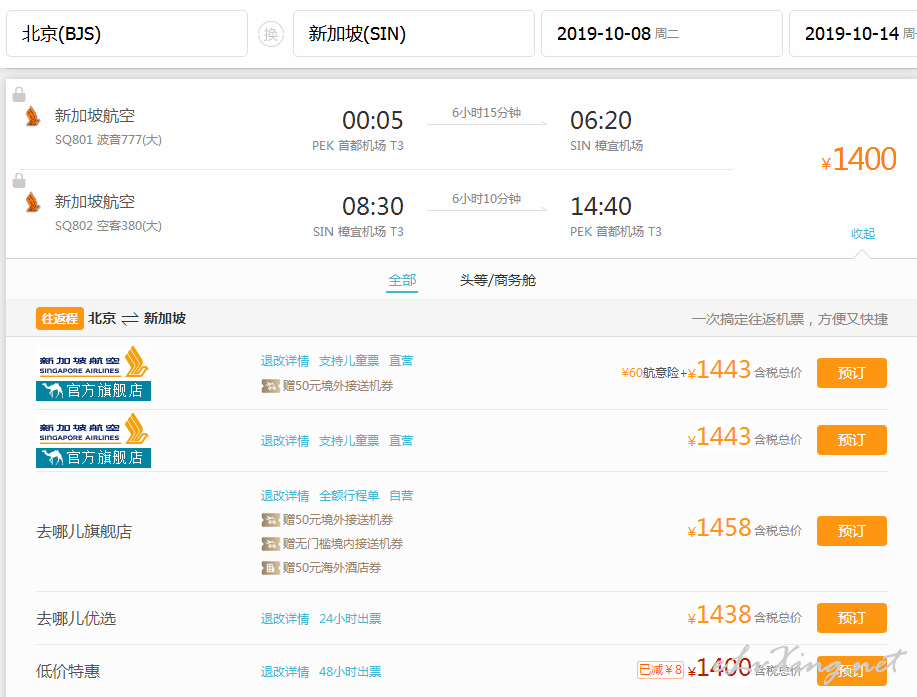The image size is (917, 697).
Task: Click hotel coupon icon beside 赠50元海外酒店券
Action: tap(270, 568)
